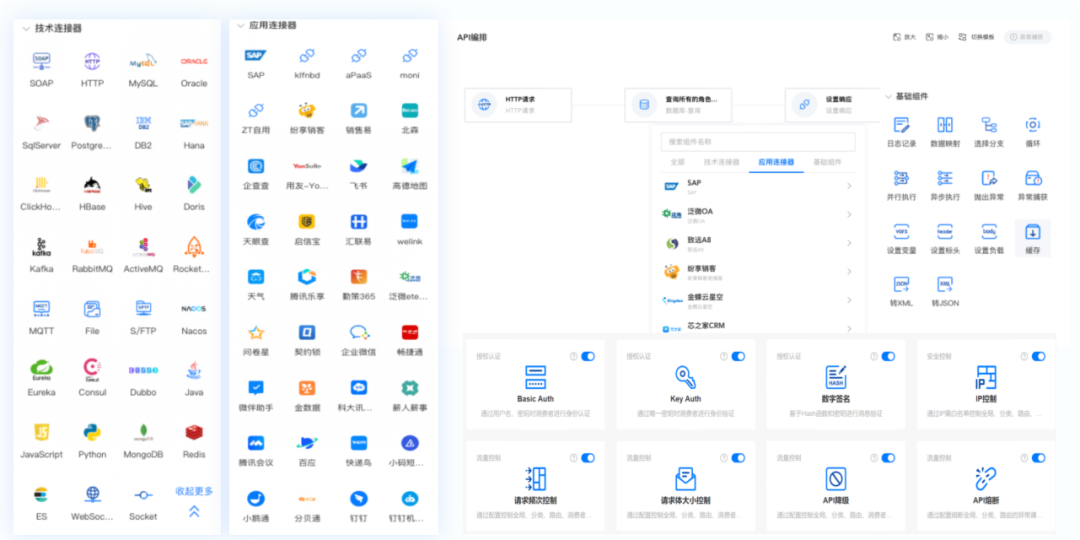Disable the 请求频次控制 switch
Viewport: 1080px width, 540px height.
(x=588, y=457)
